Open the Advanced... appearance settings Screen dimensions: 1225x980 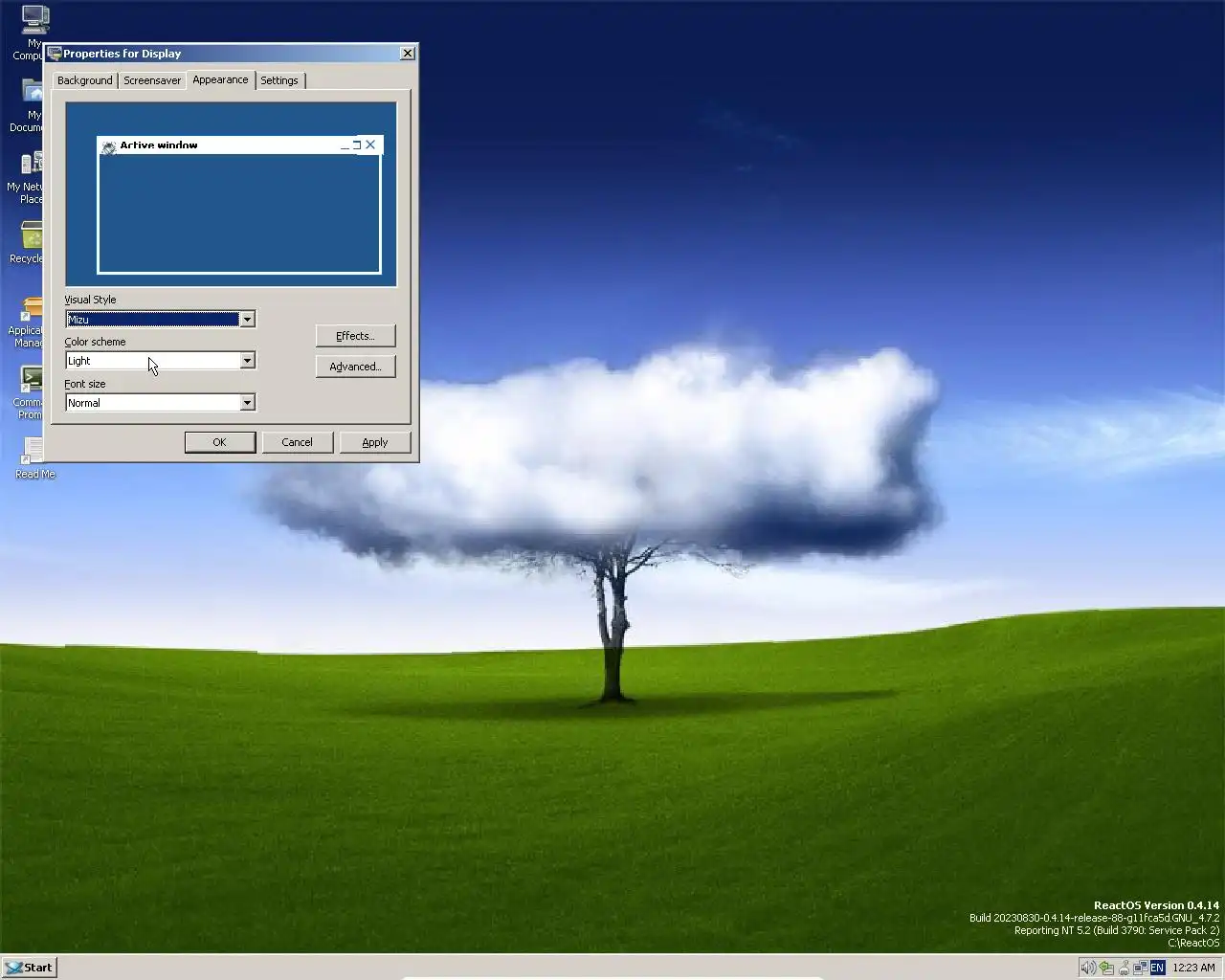(355, 367)
